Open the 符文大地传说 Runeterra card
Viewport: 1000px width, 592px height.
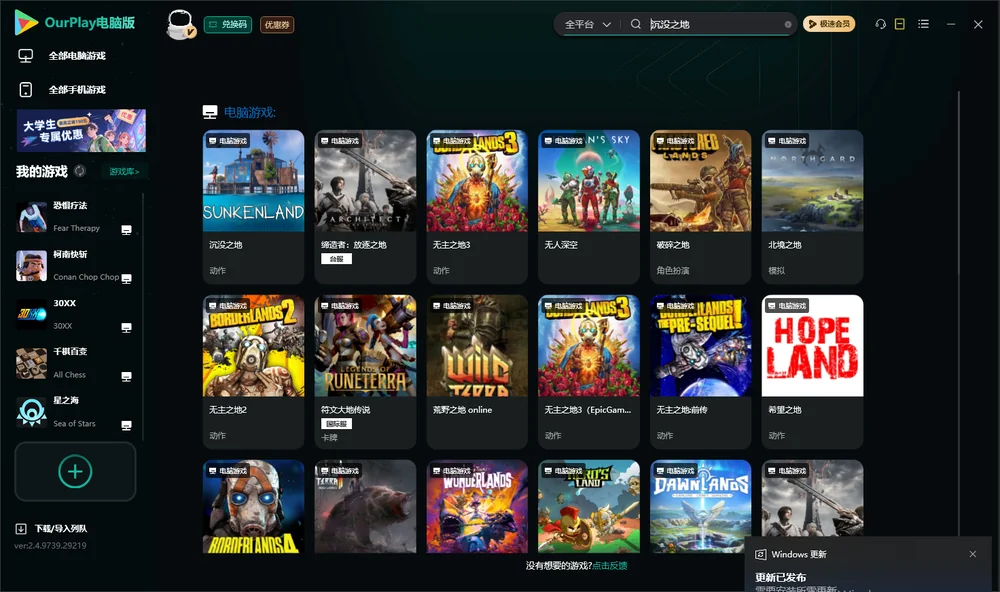coord(365,372)
